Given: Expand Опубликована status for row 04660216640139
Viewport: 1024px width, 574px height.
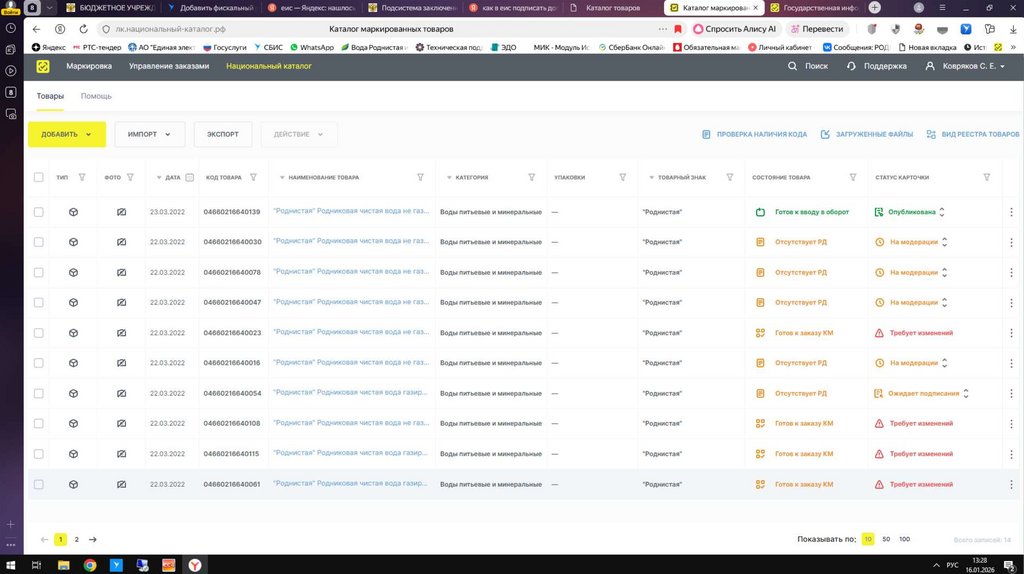Looking at the screenshot, I should click(x=942, y=212).
